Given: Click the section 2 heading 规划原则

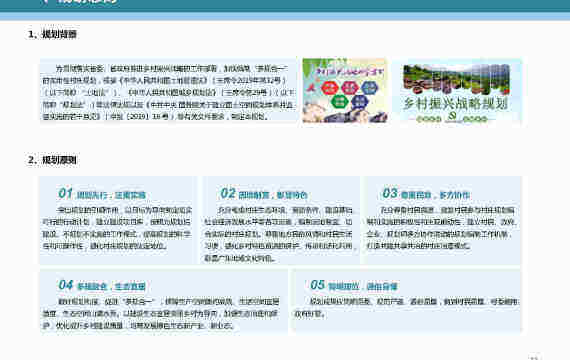Looking at the screenshot, I should tap(52, 160).
